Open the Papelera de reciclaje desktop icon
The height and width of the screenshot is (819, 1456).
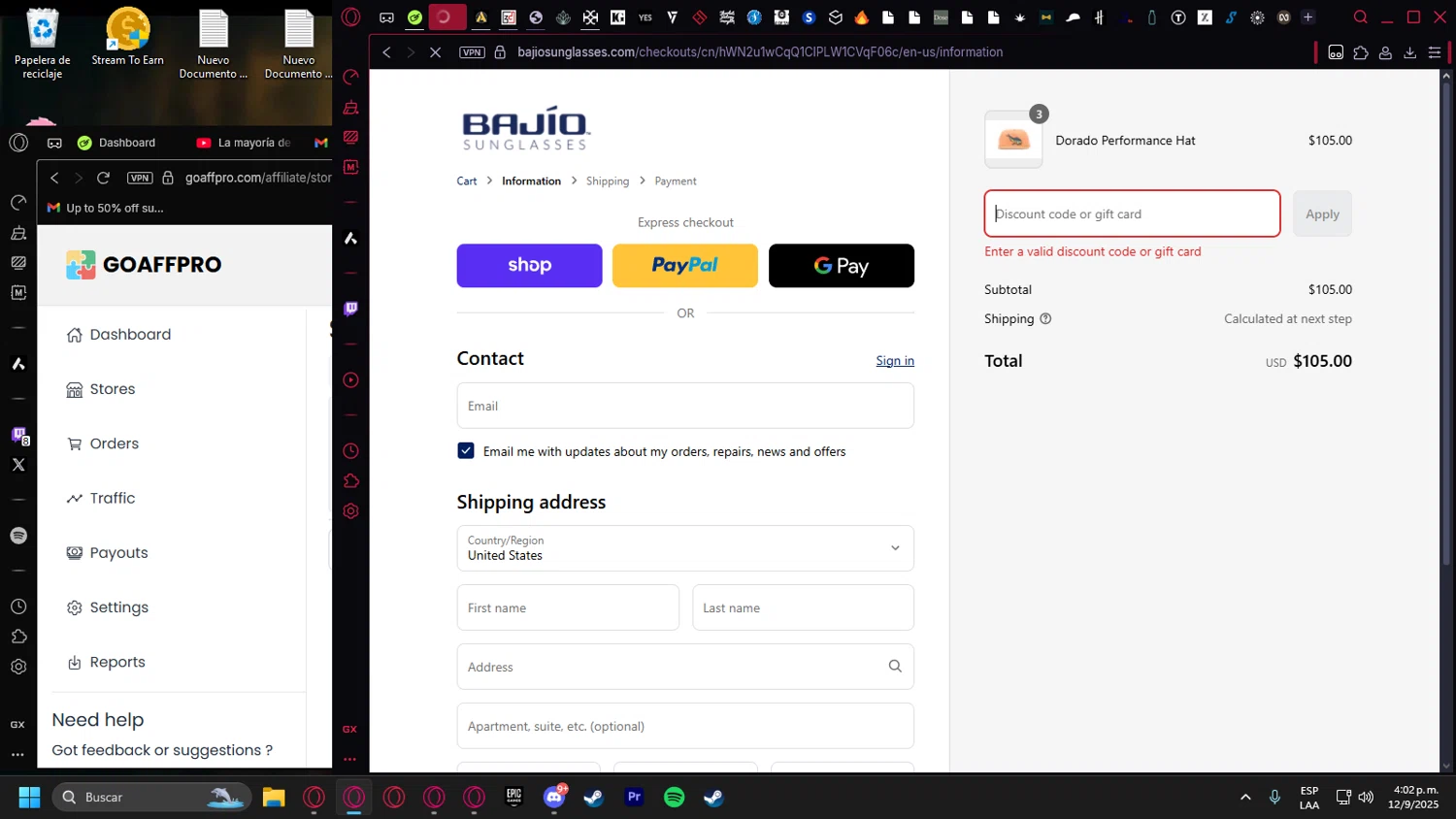pos(43,43)
